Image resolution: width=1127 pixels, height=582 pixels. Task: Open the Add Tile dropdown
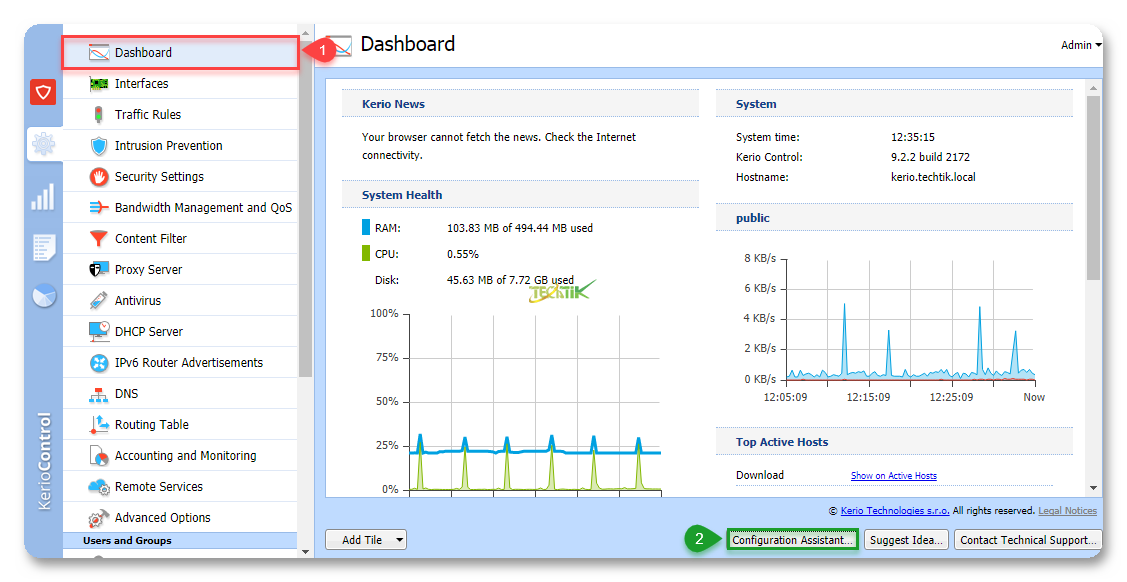pos(366,540)
